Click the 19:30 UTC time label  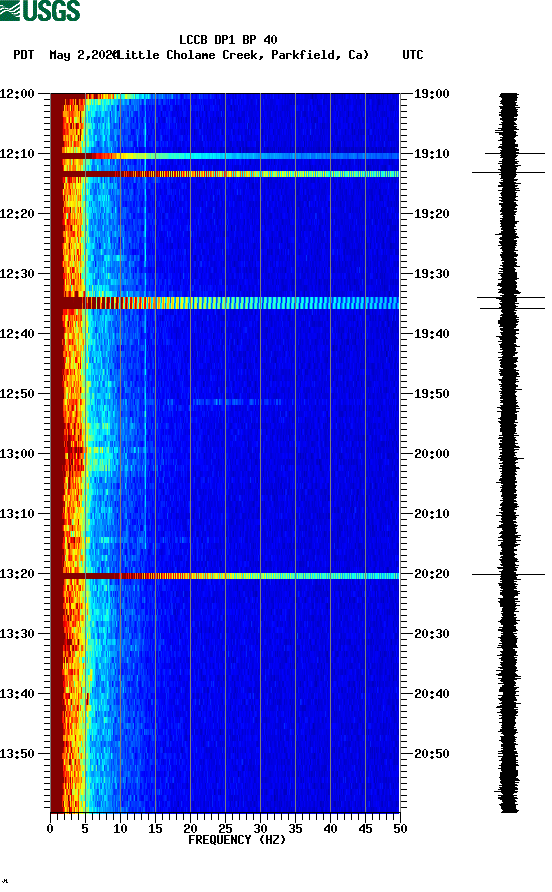(431, 274)
